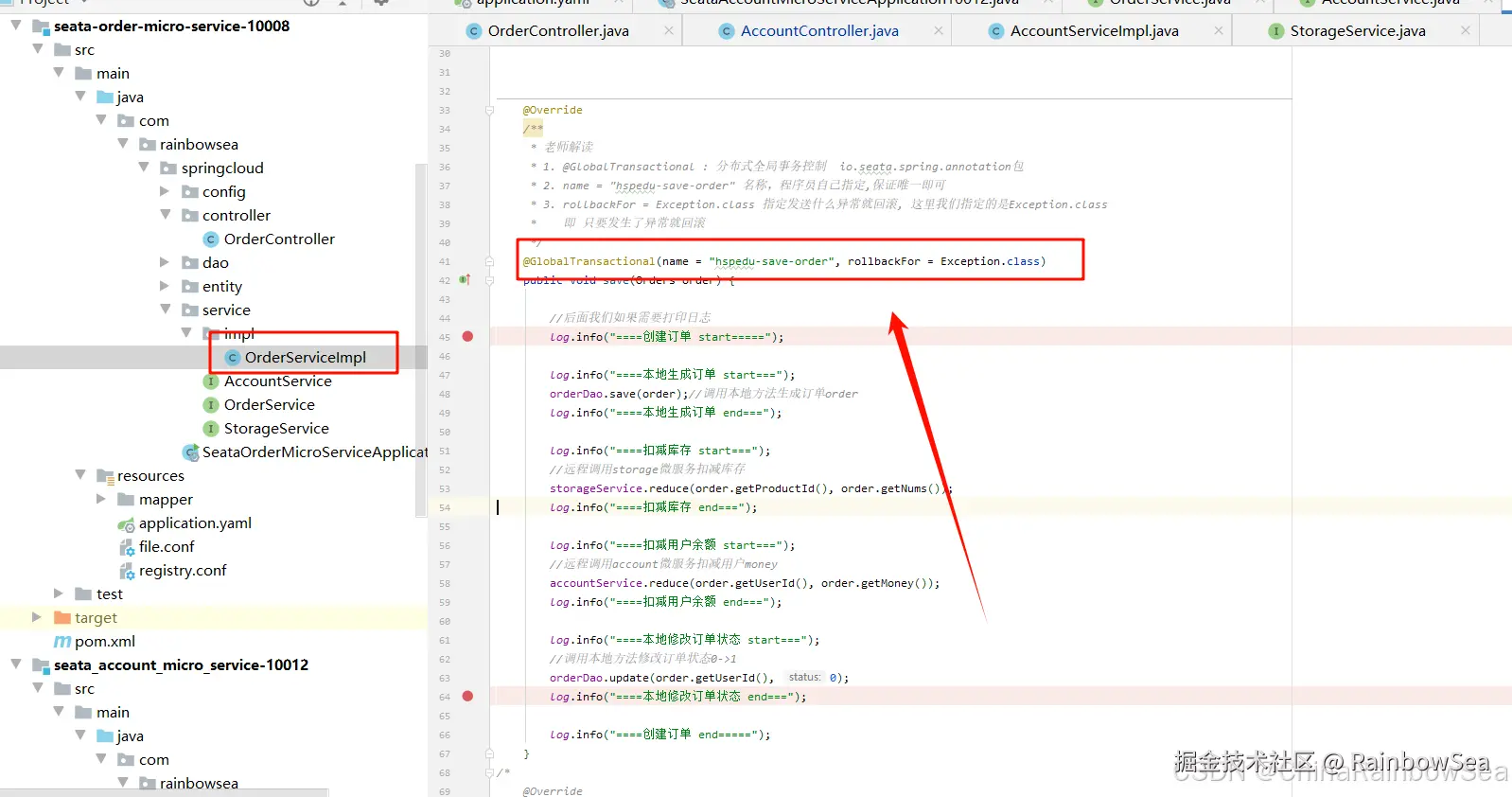
Task: Expand the dao package
Action: (x=165, y=262)
